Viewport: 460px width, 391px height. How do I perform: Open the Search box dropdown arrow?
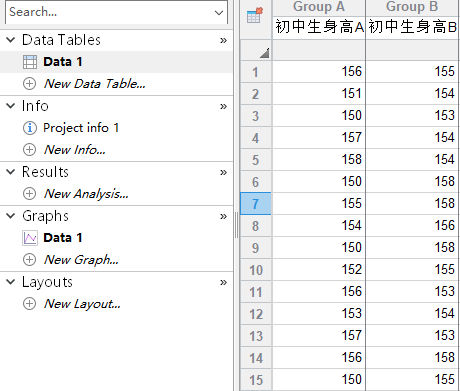click(x=219, y=13)
